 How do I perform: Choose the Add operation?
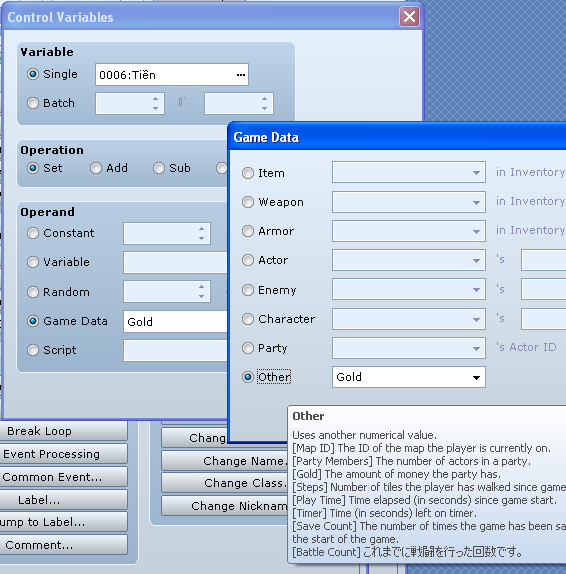[x=96, y=168]
